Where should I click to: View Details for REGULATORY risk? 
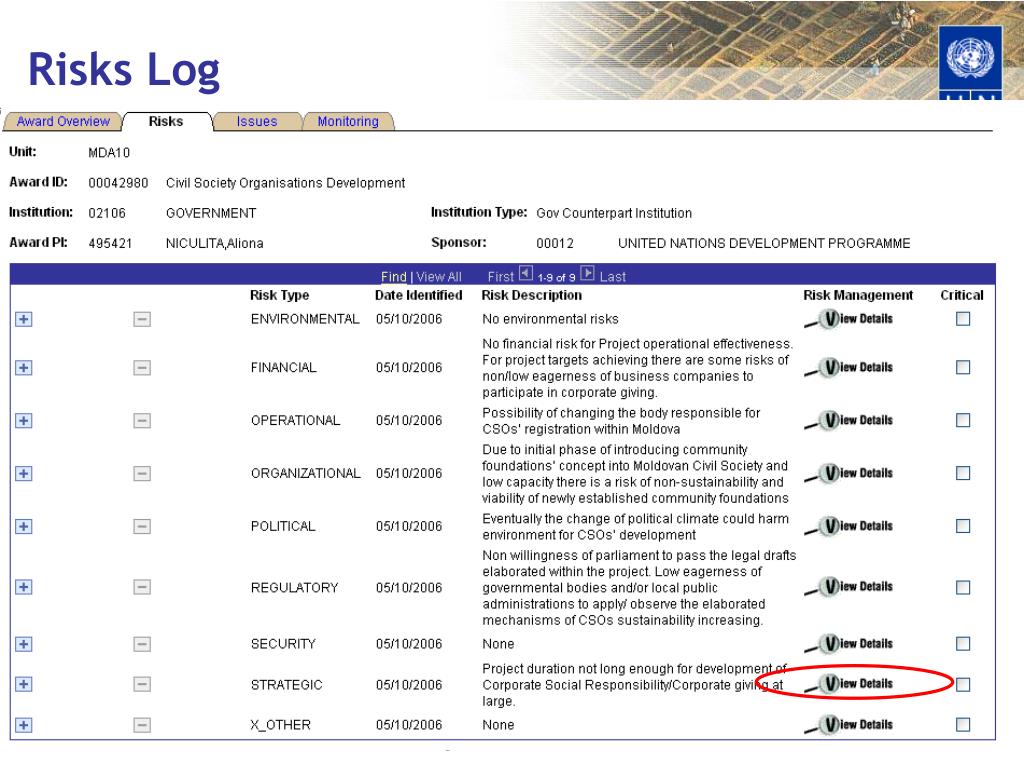coord(848,587)
